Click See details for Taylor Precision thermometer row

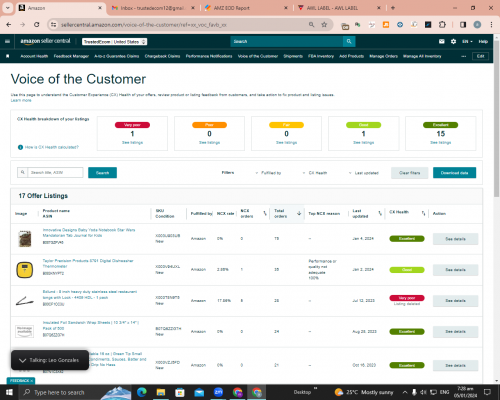coord(455,270)
